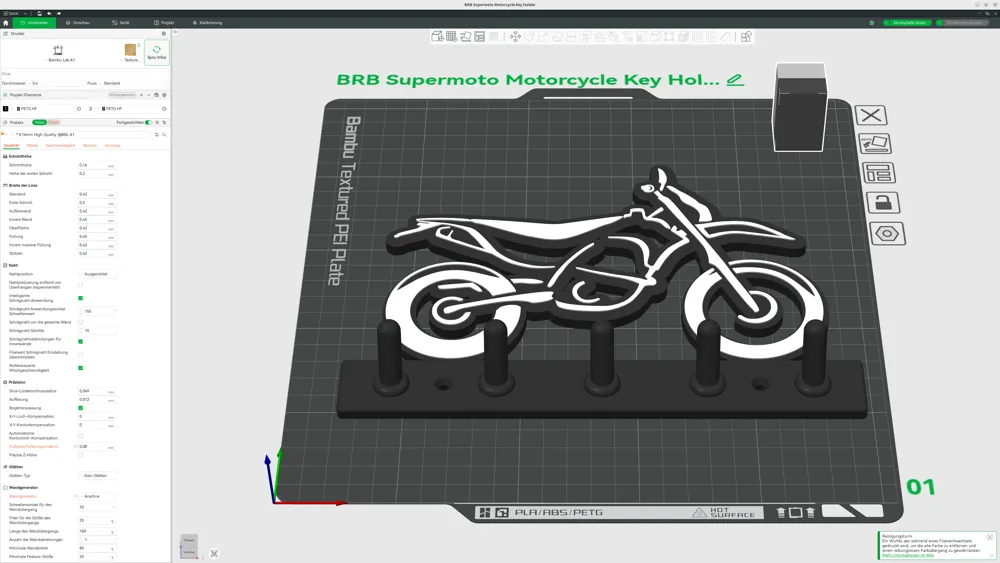Open the Stärke settings tab

coord(32,145)
